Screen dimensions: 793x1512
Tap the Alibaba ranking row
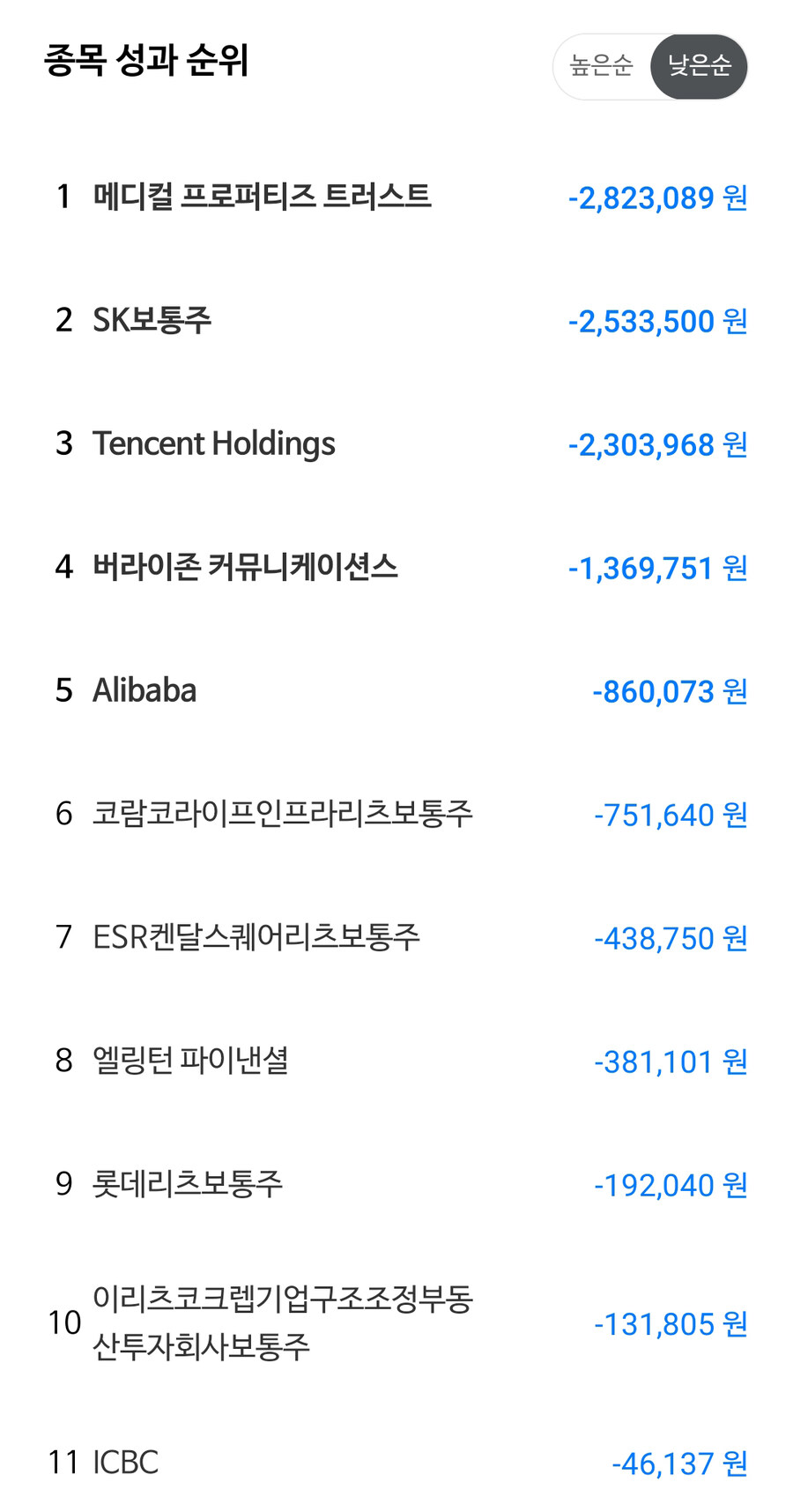145,690
